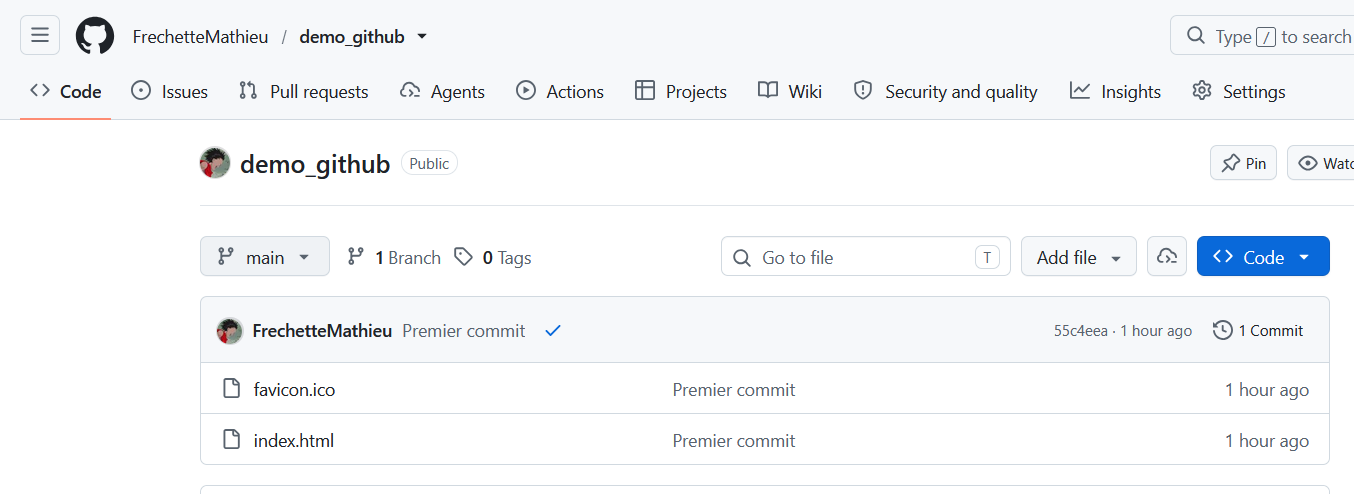This screenshot has height=494, width=1354.
Task: Pin this repository with Pin button
Action: (x=1243, y=163)
